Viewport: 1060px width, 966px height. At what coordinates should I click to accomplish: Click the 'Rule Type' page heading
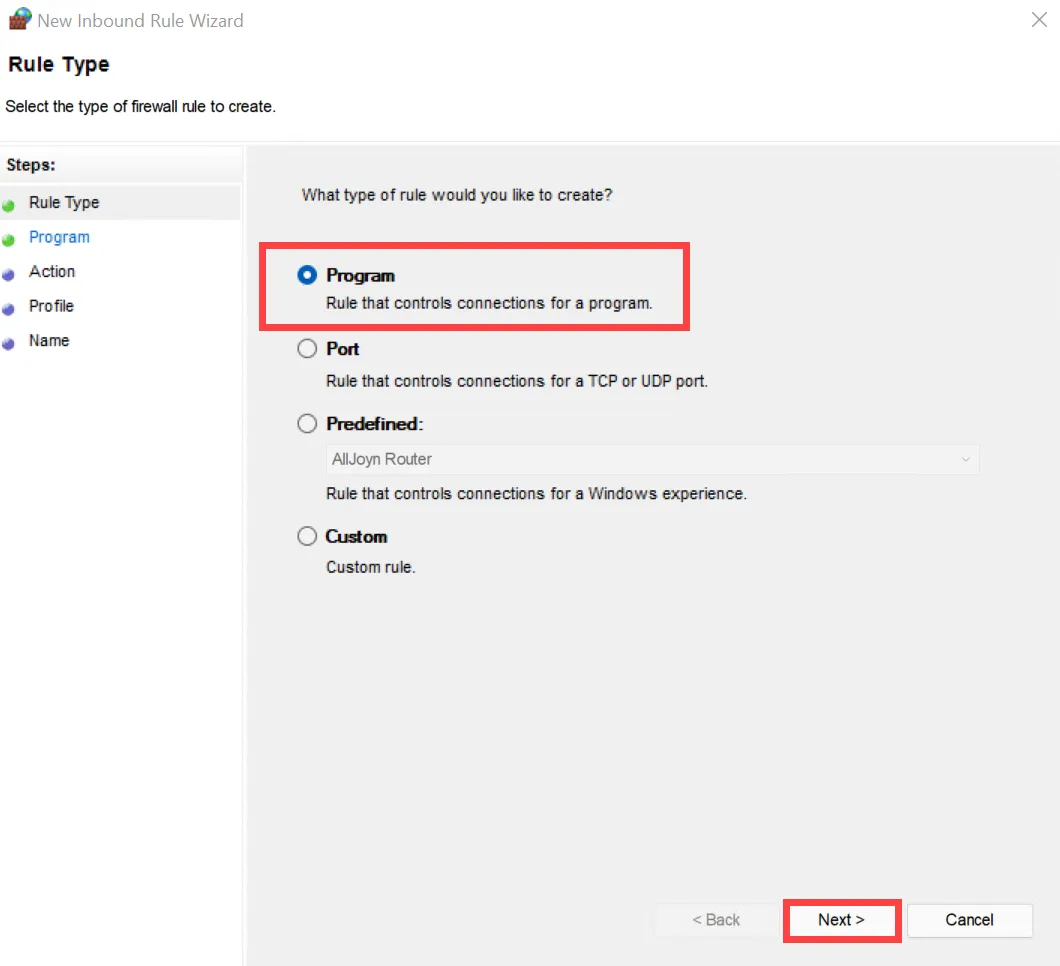tap(59, 64)
